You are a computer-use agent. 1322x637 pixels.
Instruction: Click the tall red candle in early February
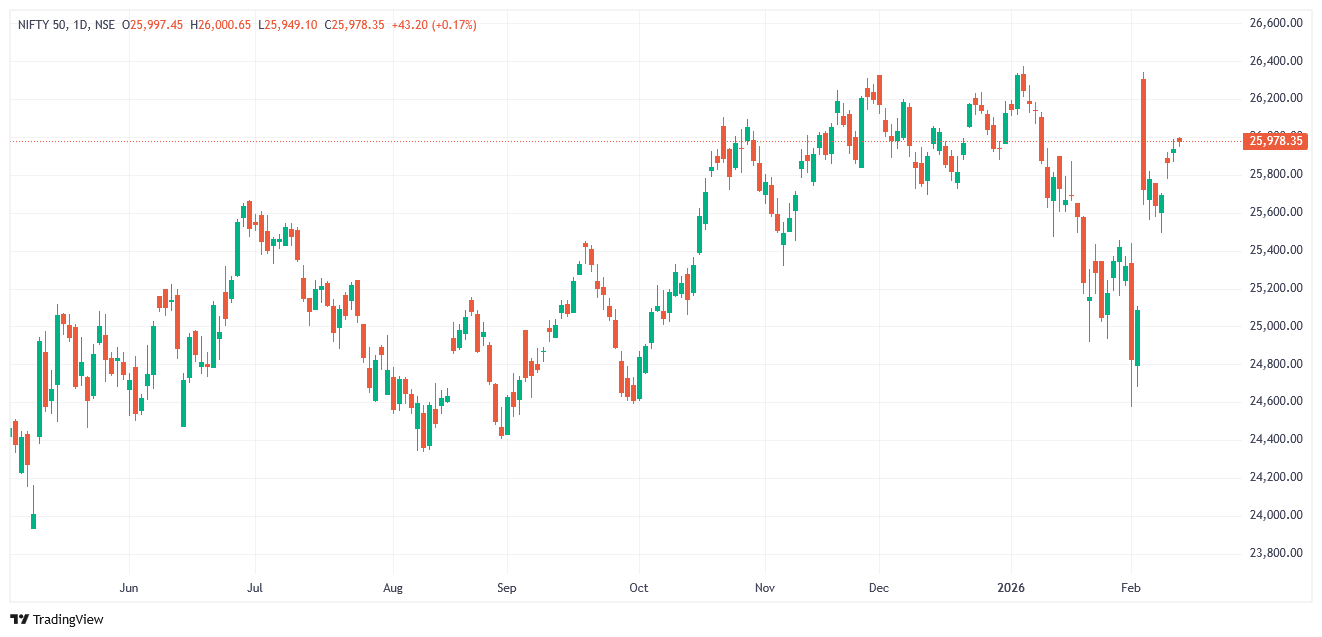point(1143,133)
